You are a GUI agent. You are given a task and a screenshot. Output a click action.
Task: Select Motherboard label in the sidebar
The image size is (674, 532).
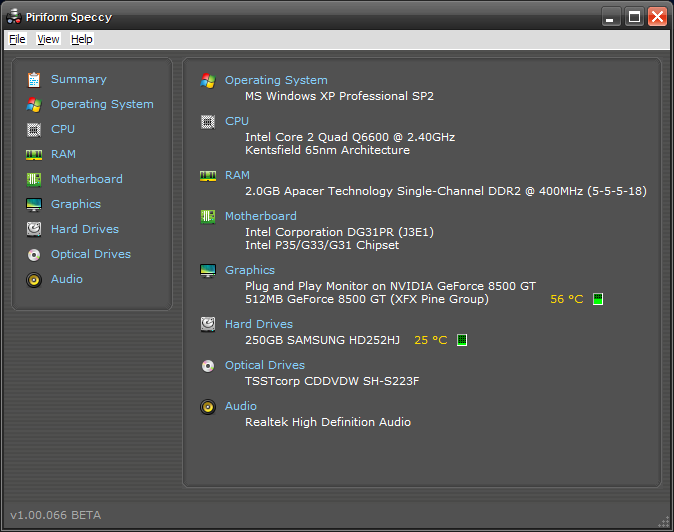pyautogui.click(x=87, y=179)
